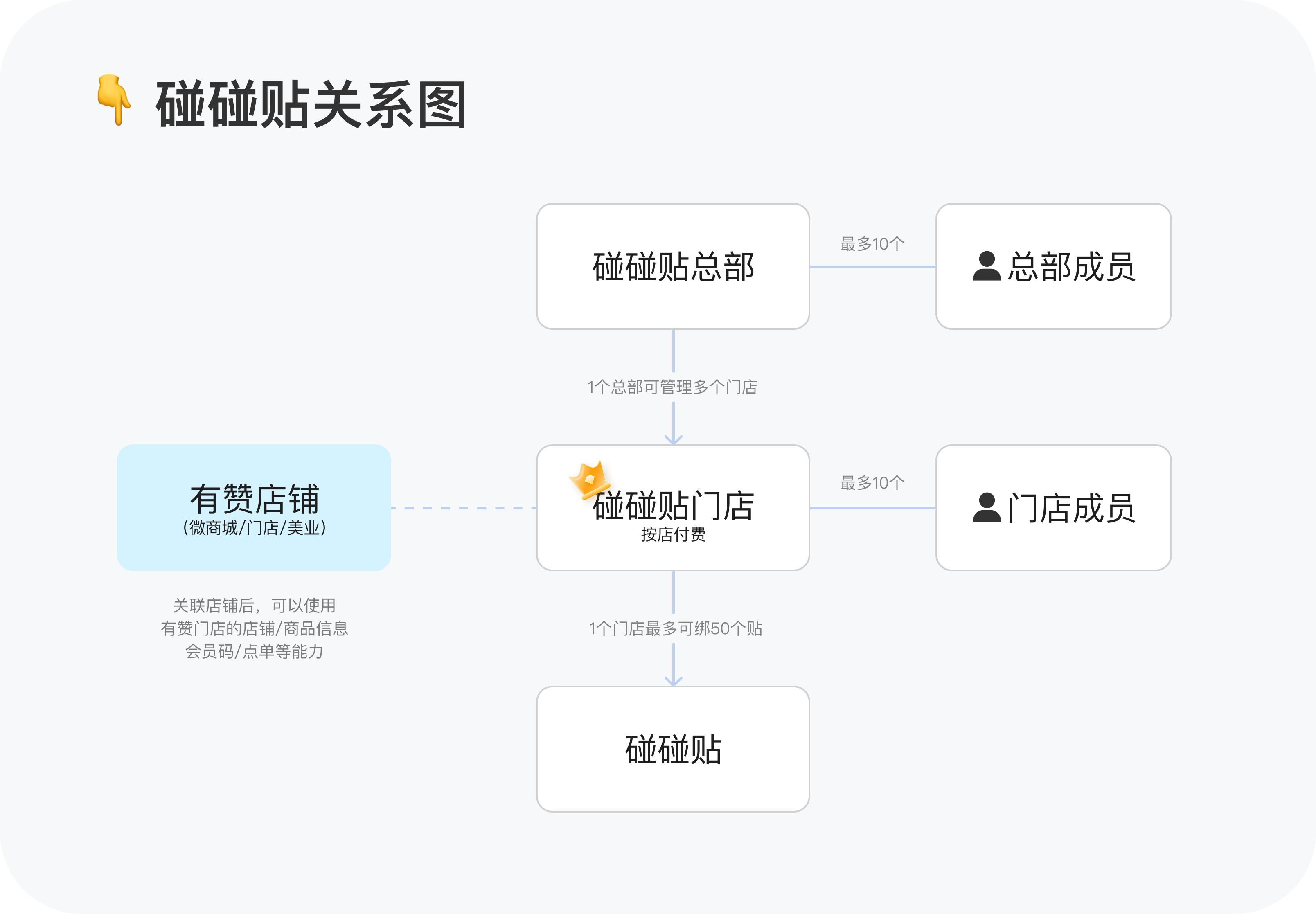This screenshot has height=914, width=1316.
Task: Select the bottom 碰碰贴 box
Action: [x=673, y=749]
